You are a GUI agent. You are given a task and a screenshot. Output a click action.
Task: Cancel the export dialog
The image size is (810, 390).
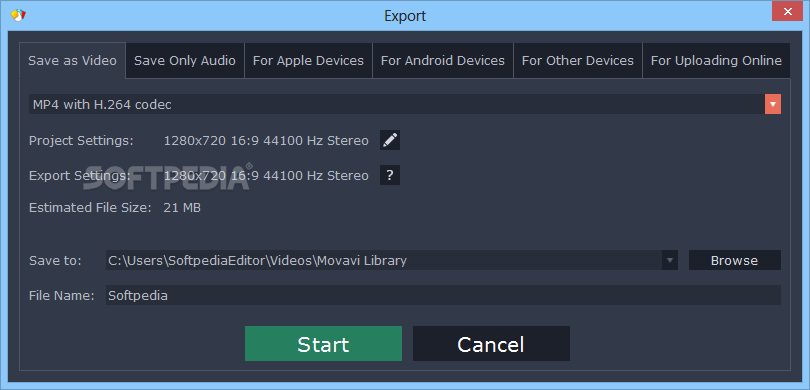[491, 344]
